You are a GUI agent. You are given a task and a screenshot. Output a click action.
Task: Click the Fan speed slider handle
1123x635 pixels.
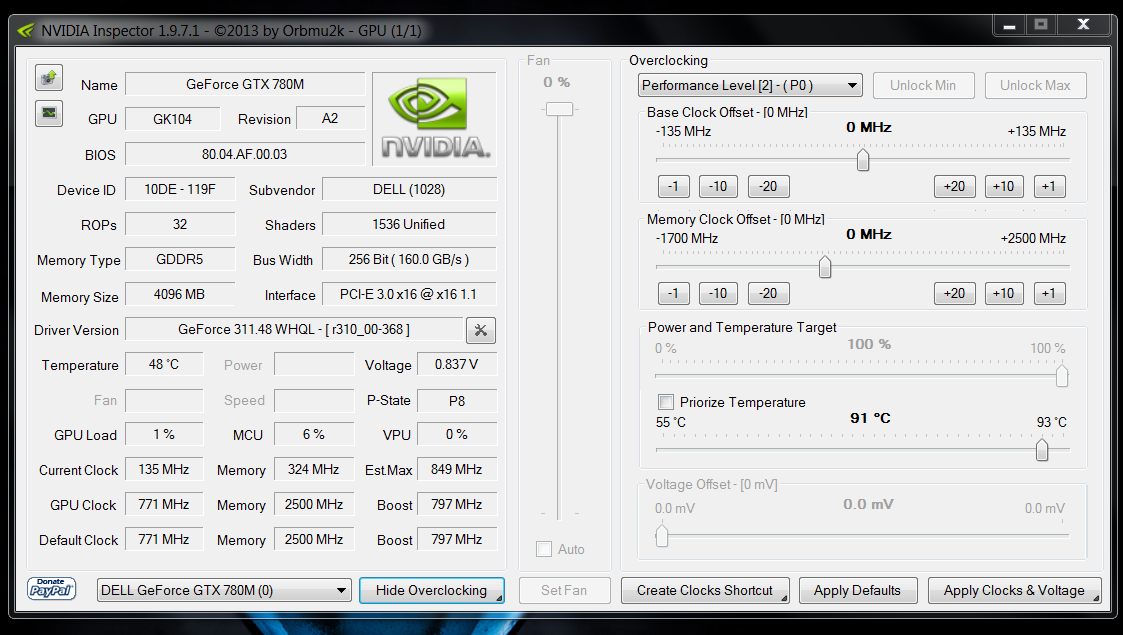coord(559,109)
